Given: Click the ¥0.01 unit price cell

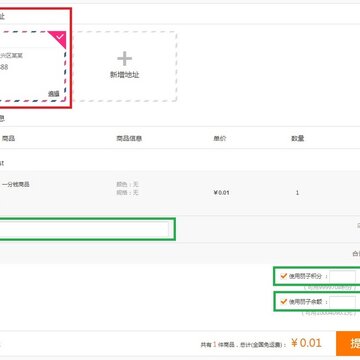Looking at the screenshot, I should (x=222, y=193).
